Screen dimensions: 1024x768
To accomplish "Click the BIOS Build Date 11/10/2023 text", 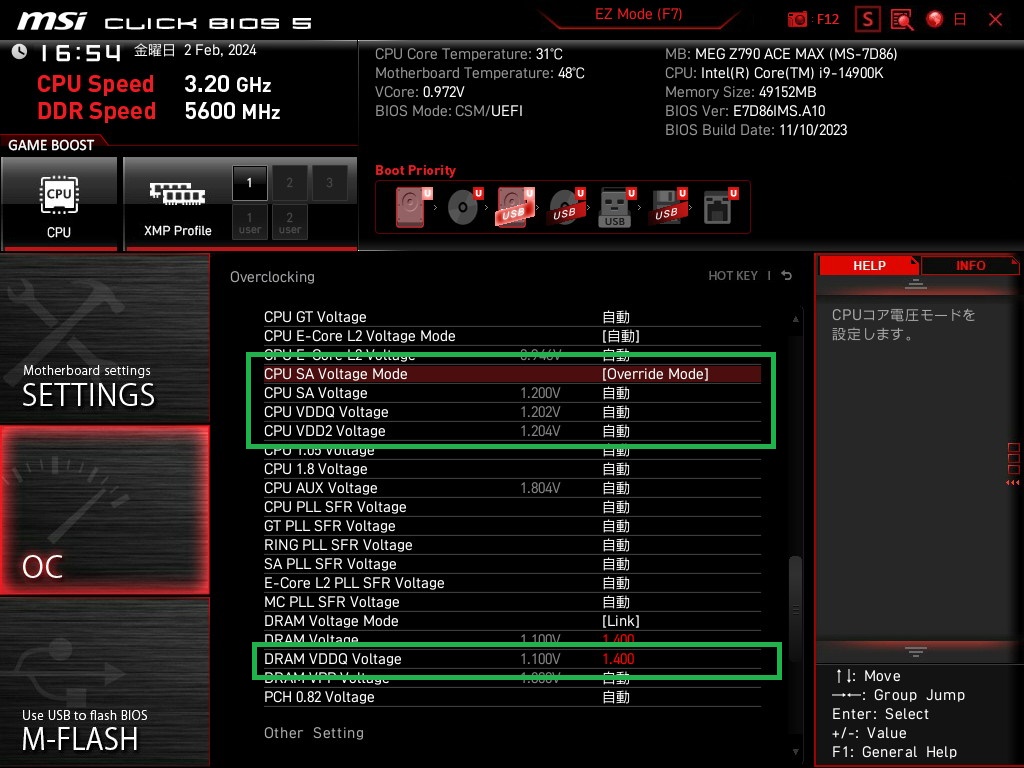I will 756,130.
